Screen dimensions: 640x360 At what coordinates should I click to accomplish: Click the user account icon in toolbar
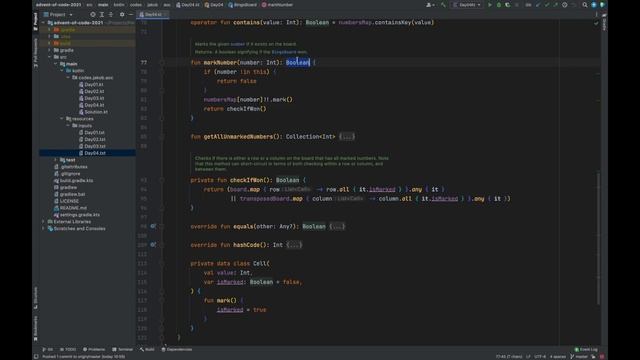pyautogui.click(x=430, y=5)
